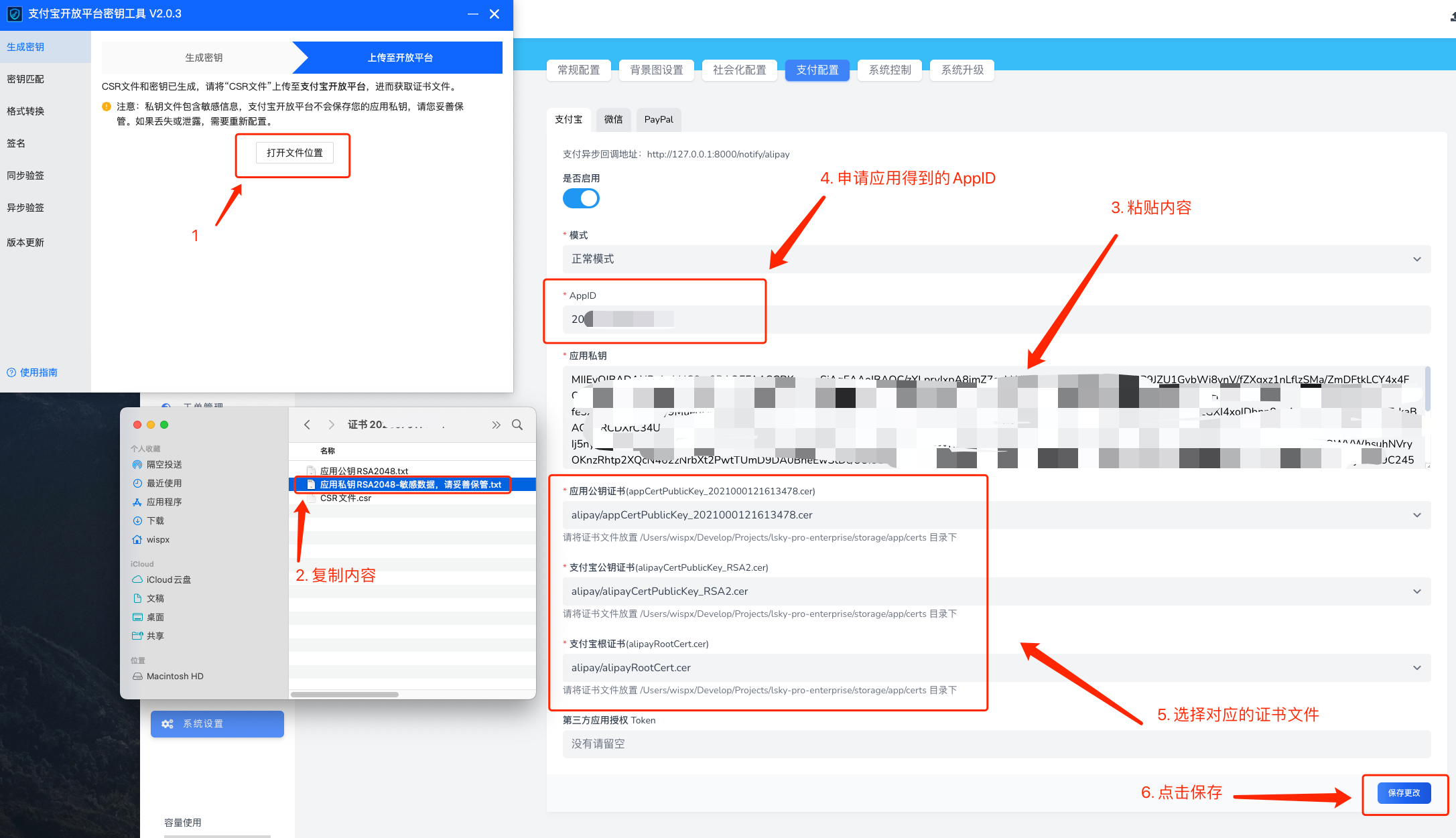The width and height of the screenshot is (1456, 838).
Task: Open the 使用指南 link
Action: point(32,372)
